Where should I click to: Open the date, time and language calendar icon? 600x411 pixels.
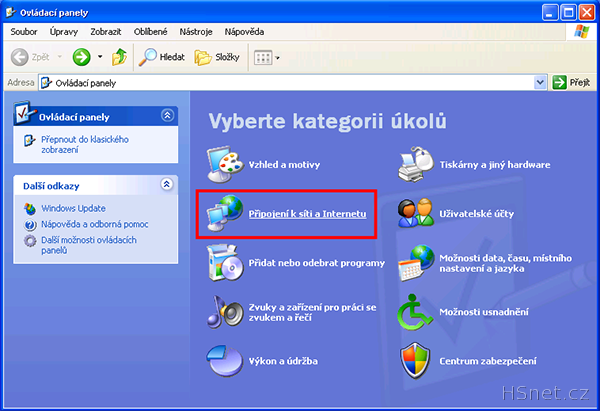coord(416,263)
